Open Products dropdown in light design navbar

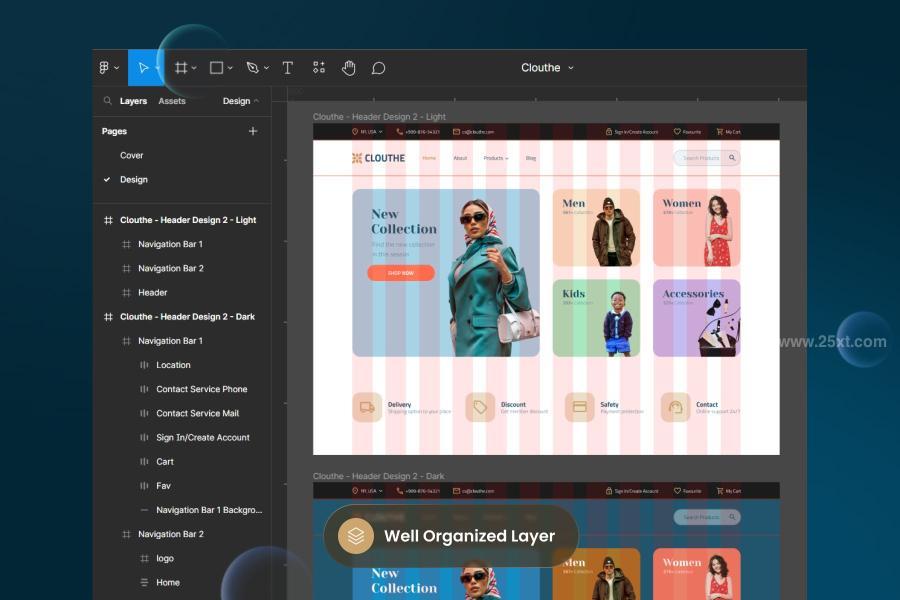(496, 158)
